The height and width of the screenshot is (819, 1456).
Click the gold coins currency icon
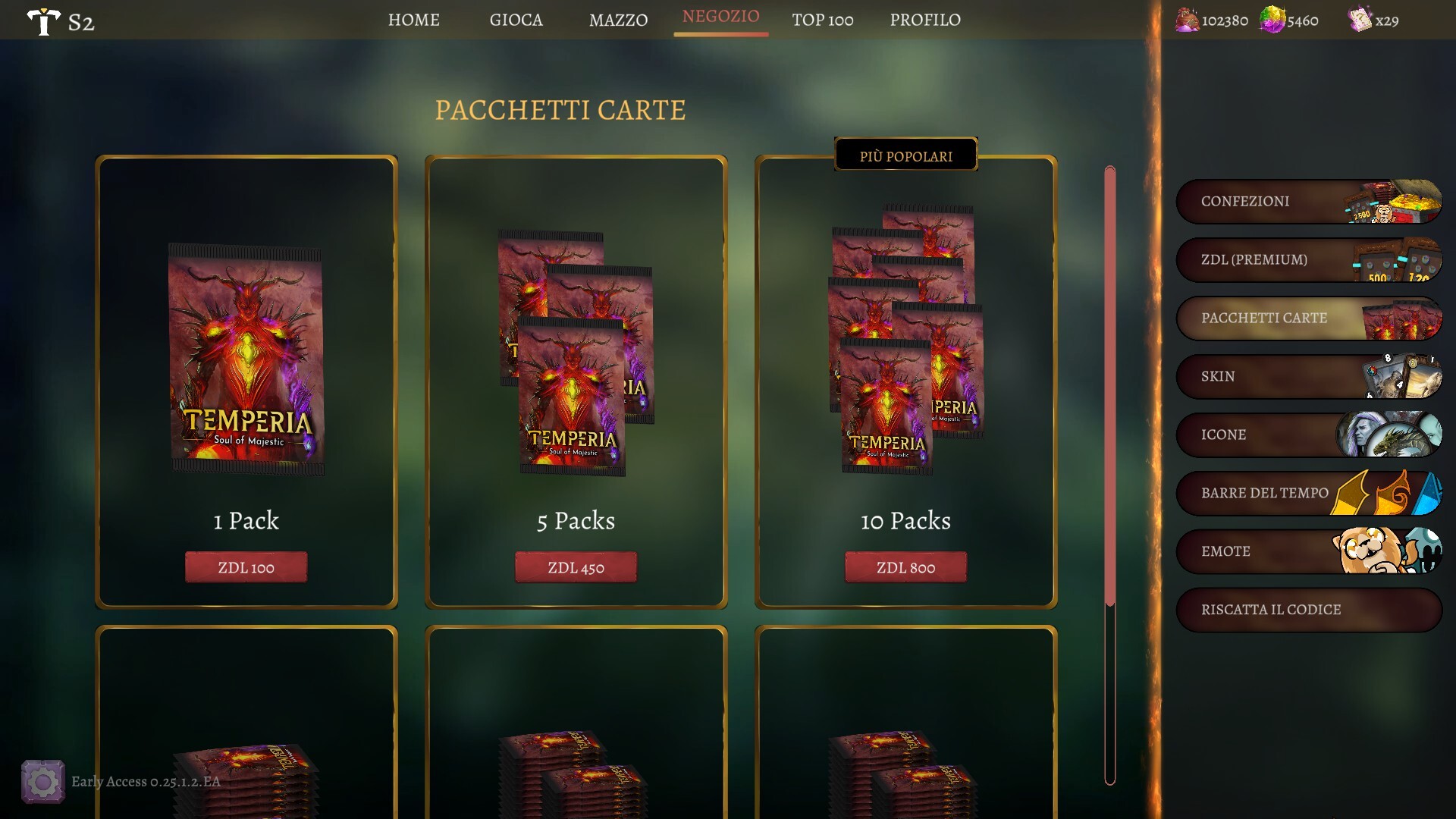click(x=1187, y=20)
